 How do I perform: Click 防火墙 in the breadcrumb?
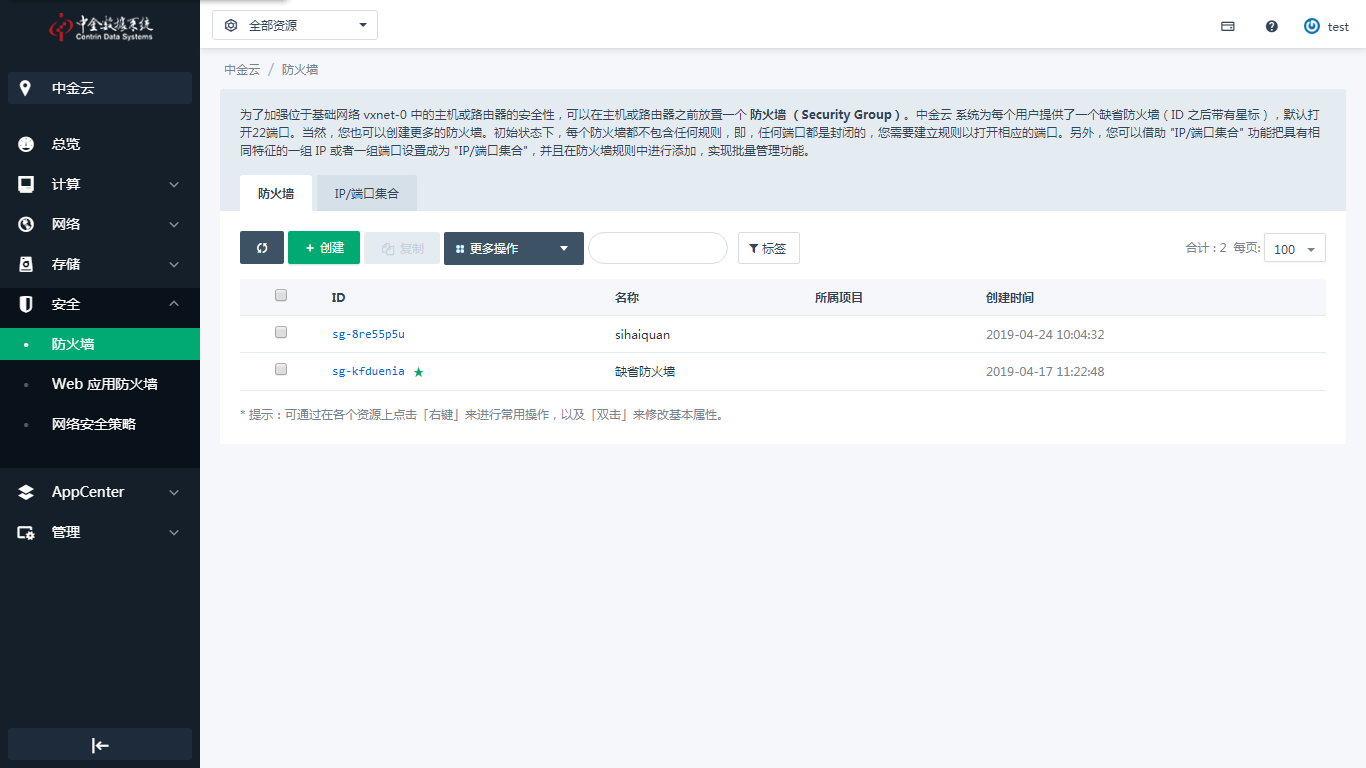click(300, 70)
